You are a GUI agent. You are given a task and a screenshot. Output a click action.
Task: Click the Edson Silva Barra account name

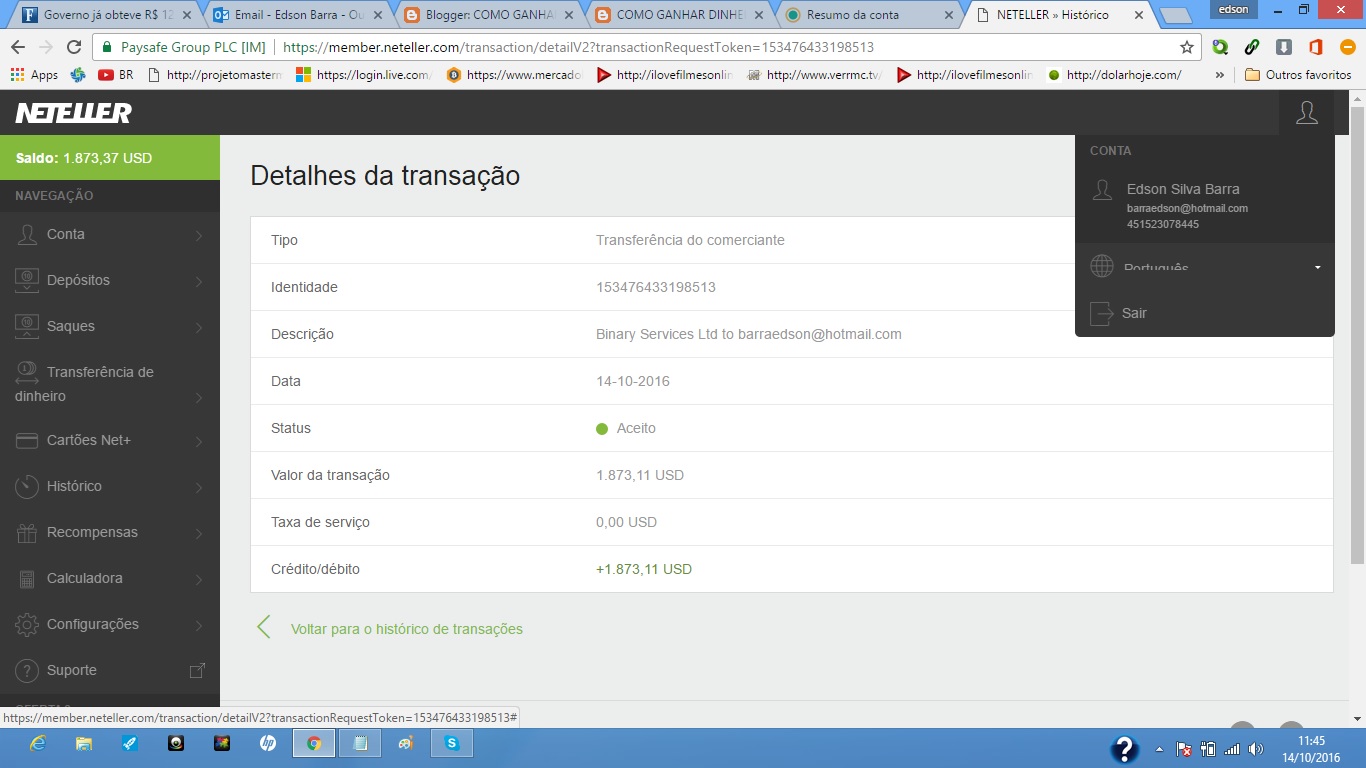click(1183, 189)
